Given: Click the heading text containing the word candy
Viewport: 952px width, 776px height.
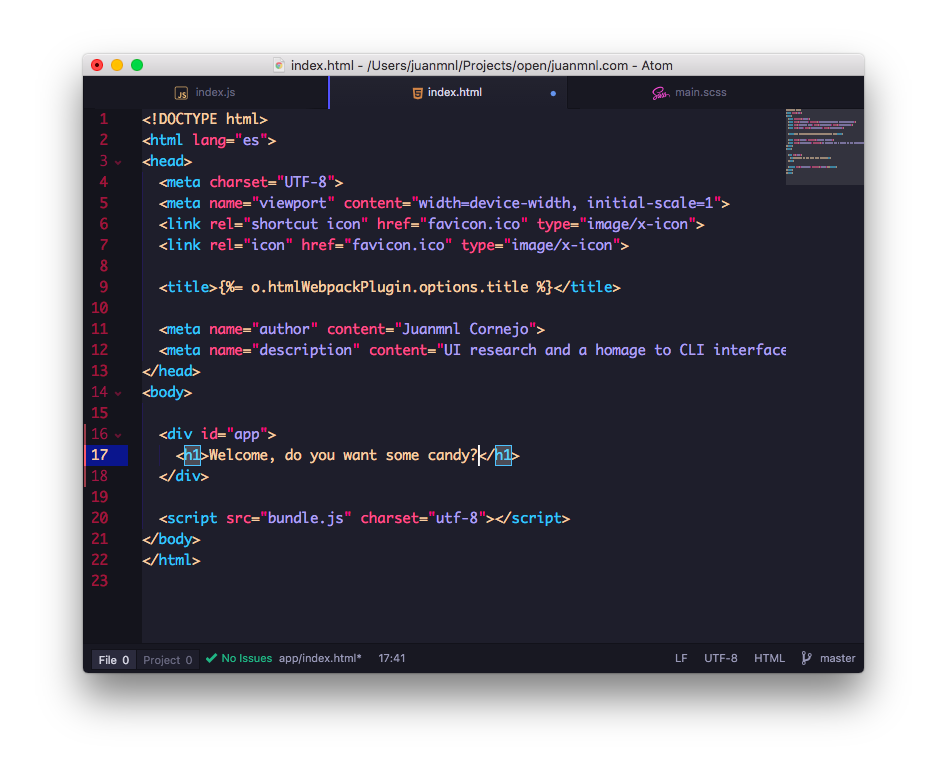Looking at the screenshot, I should pos(343,455).
